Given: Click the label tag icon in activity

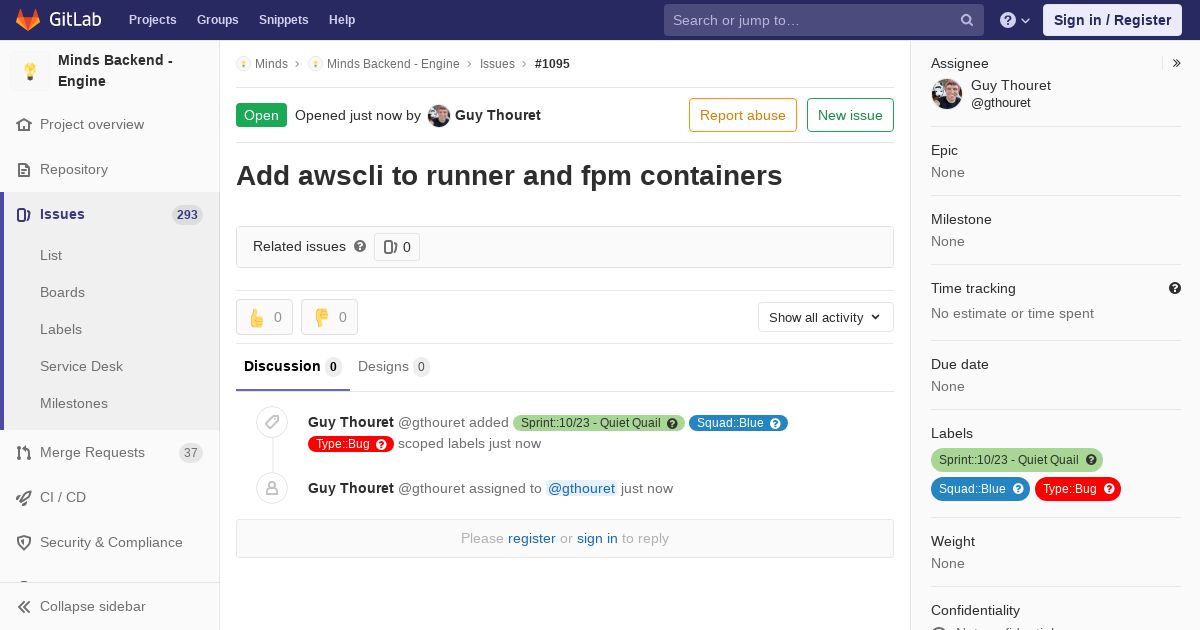Looking at the screenshot, I should pos(272,422).
